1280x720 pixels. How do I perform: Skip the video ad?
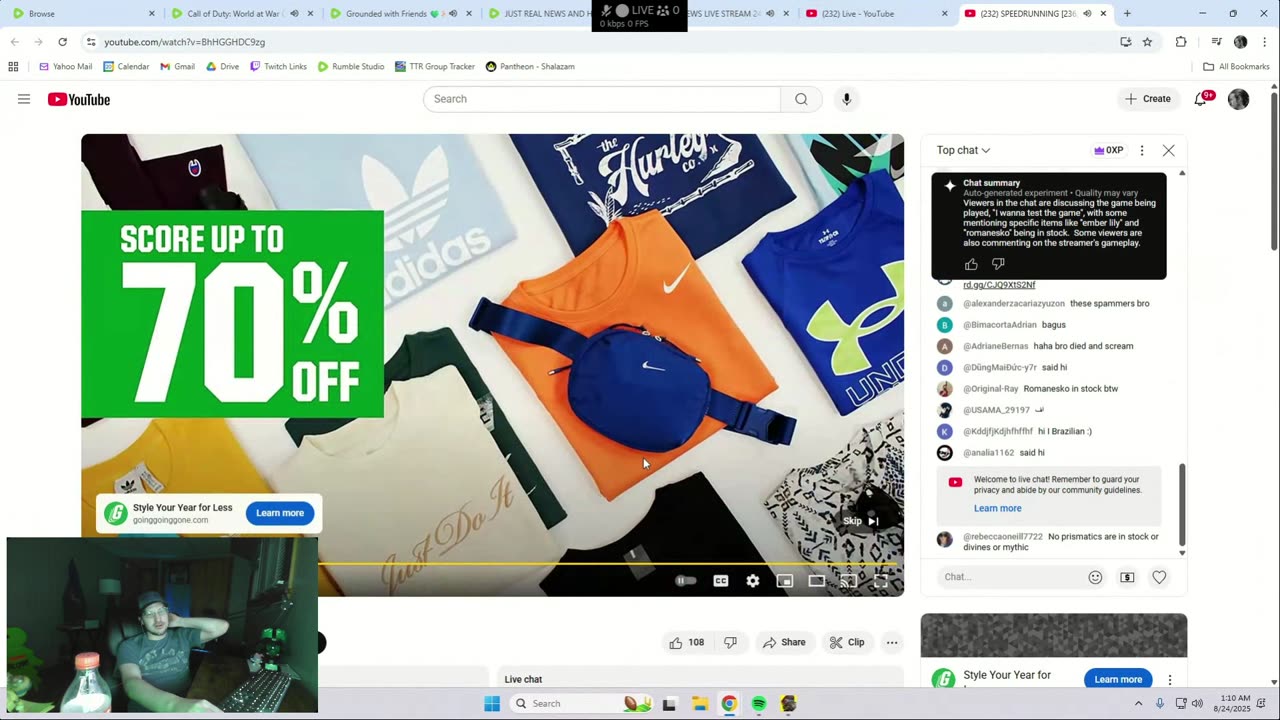[x=861, y=521]
